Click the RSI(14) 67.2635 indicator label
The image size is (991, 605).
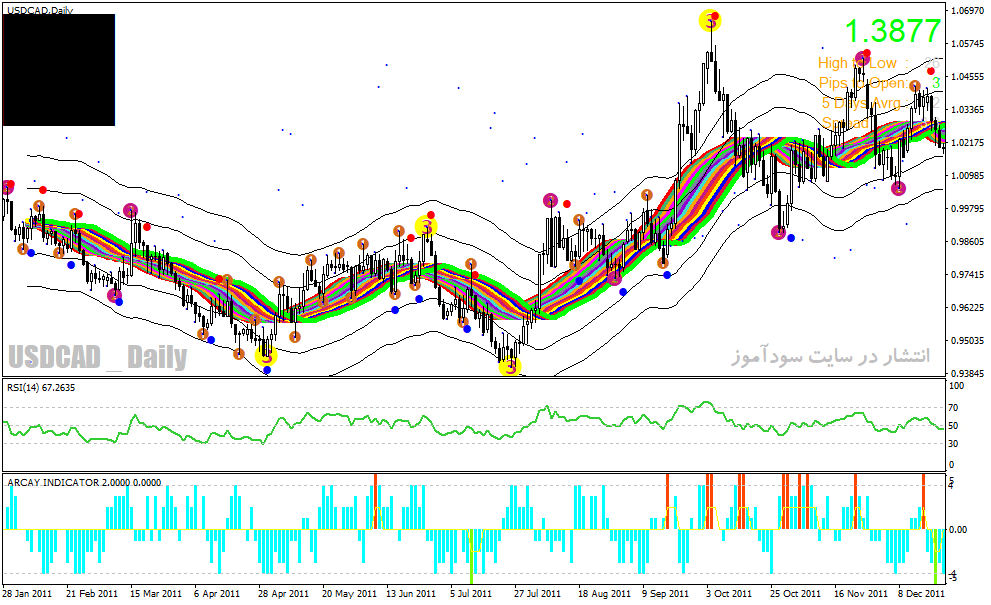point(41,388)
